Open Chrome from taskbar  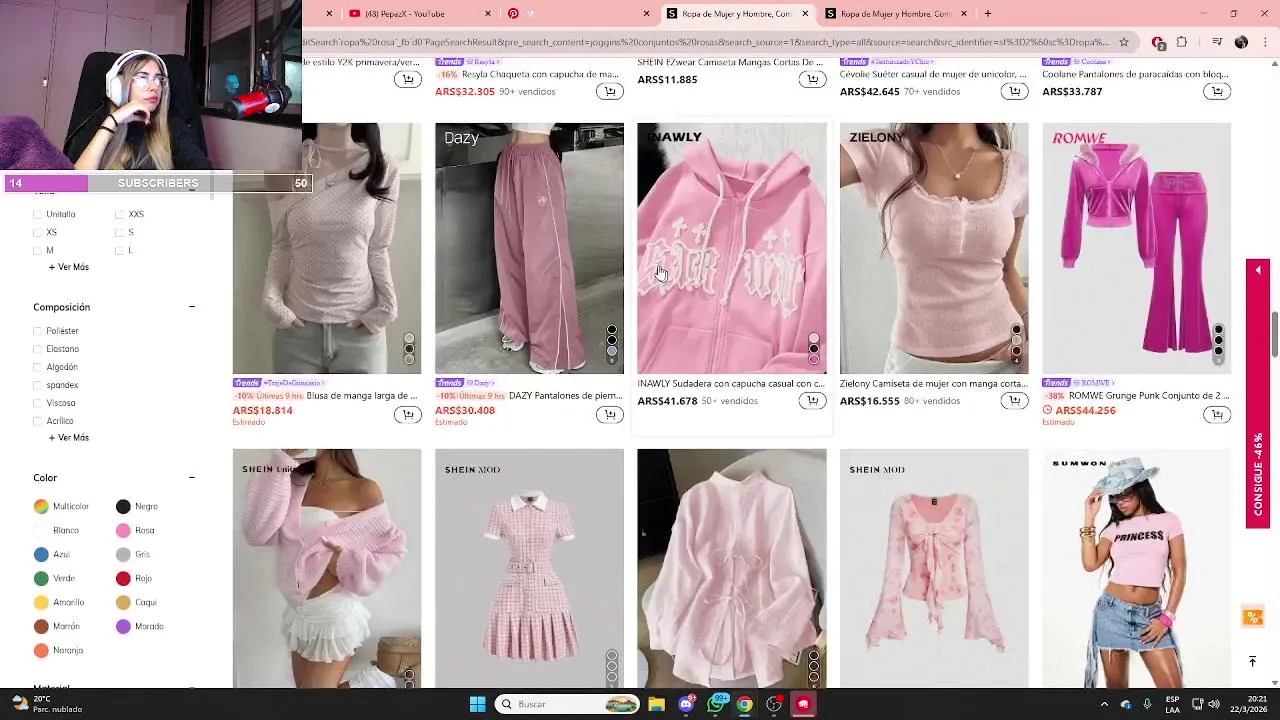745,704
